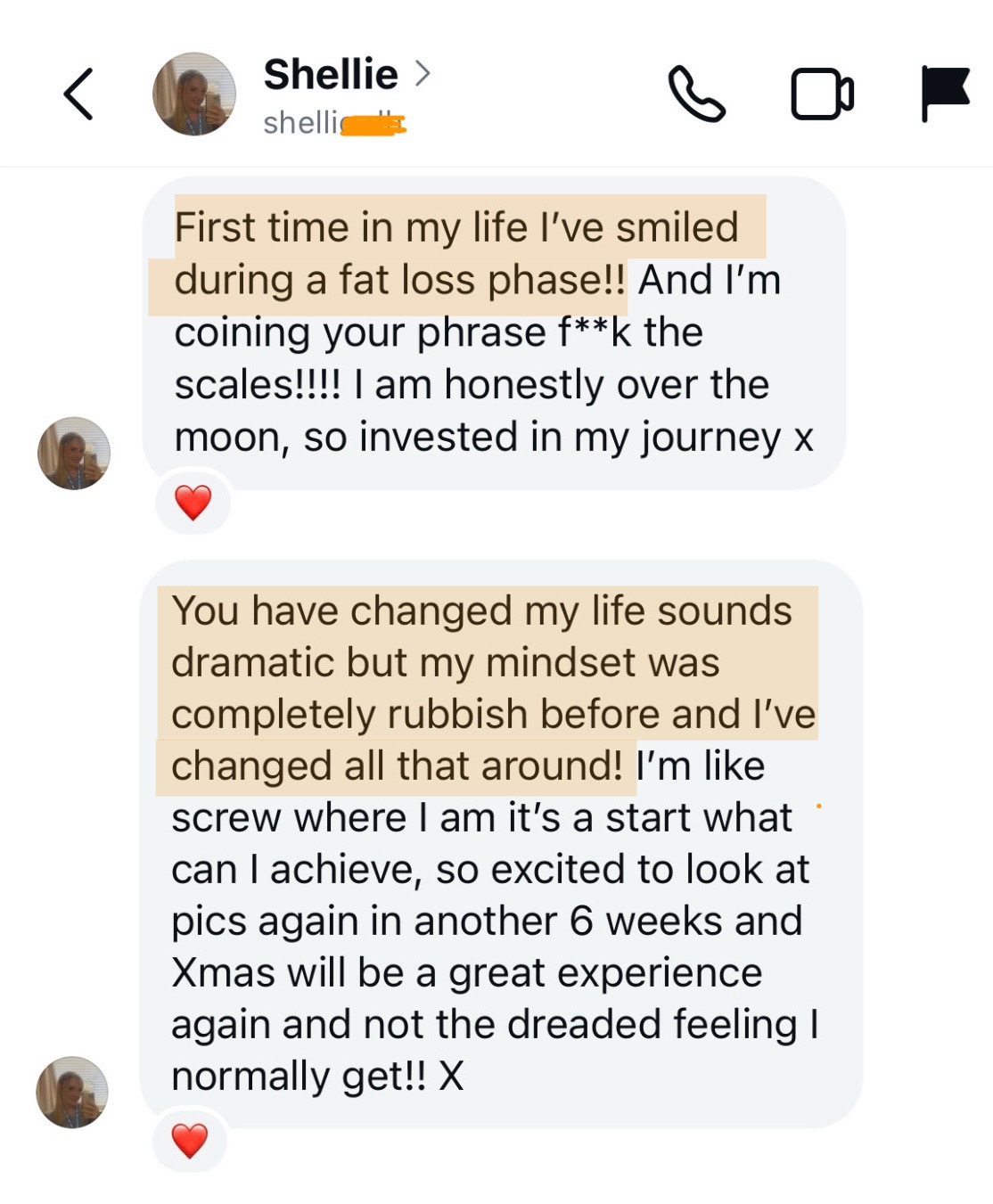Start a video call with Shellie
993x1204 pixels.
click(822, 94)
